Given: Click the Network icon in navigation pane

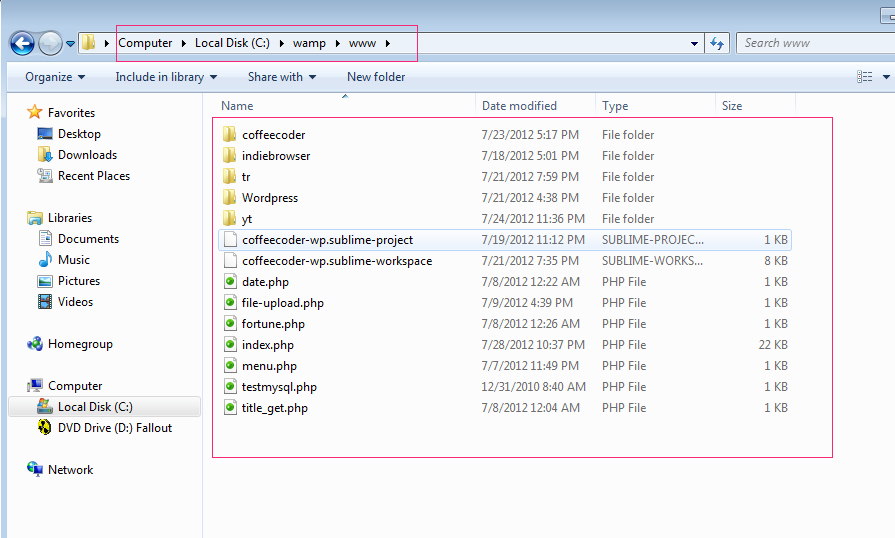Looking at the screenshot, I should 35,470.
